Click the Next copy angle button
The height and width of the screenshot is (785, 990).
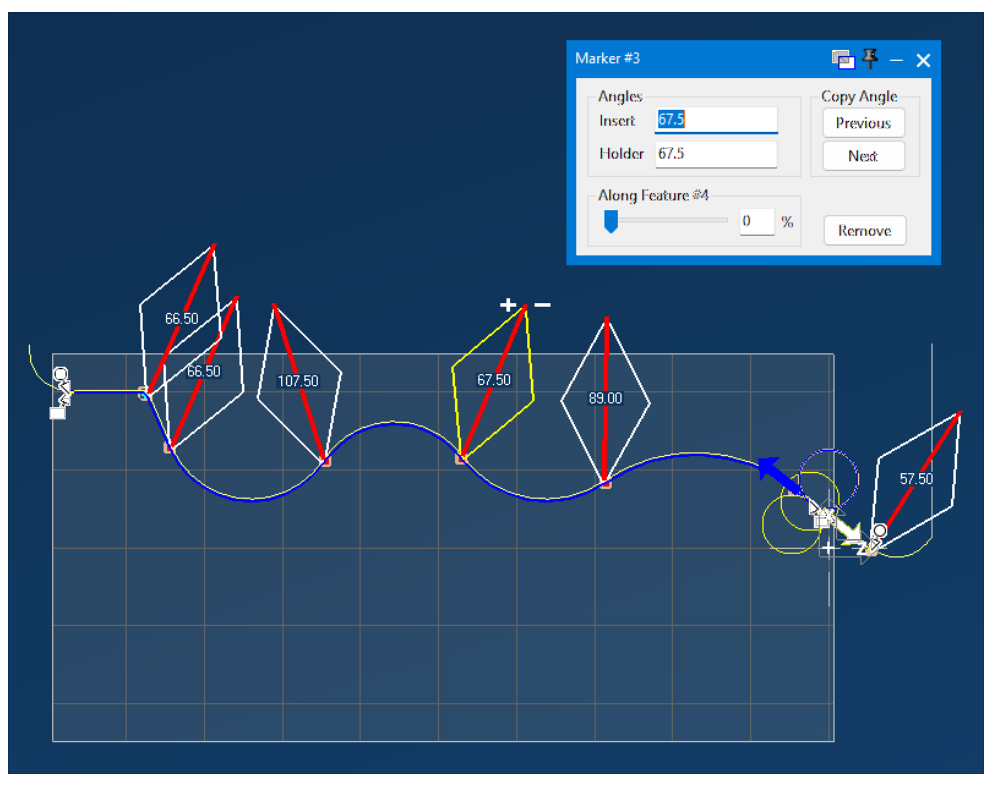[863, 155]
